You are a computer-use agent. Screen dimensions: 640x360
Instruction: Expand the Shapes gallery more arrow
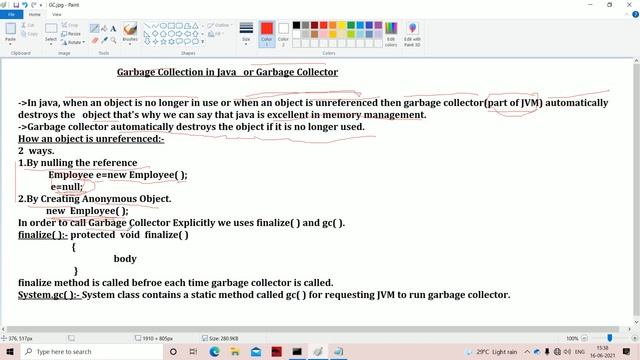[203, 41]
